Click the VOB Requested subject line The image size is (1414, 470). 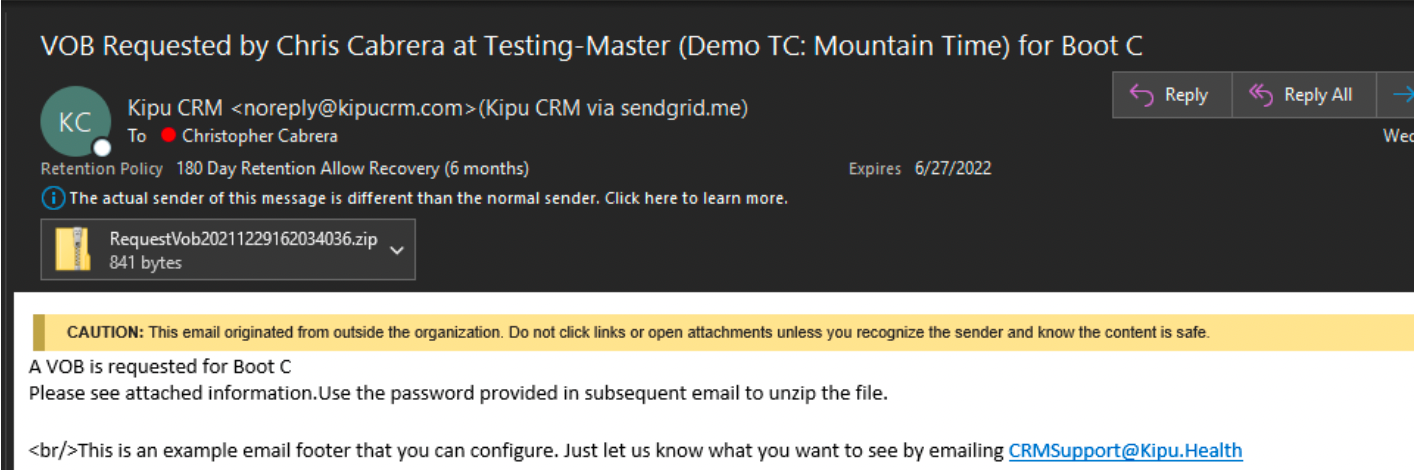590,46
